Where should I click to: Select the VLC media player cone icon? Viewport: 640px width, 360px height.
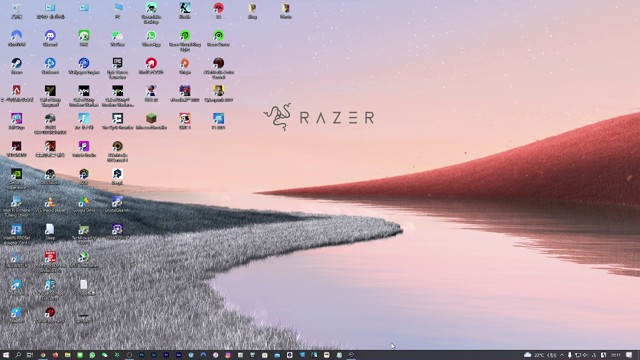[50, 204]
